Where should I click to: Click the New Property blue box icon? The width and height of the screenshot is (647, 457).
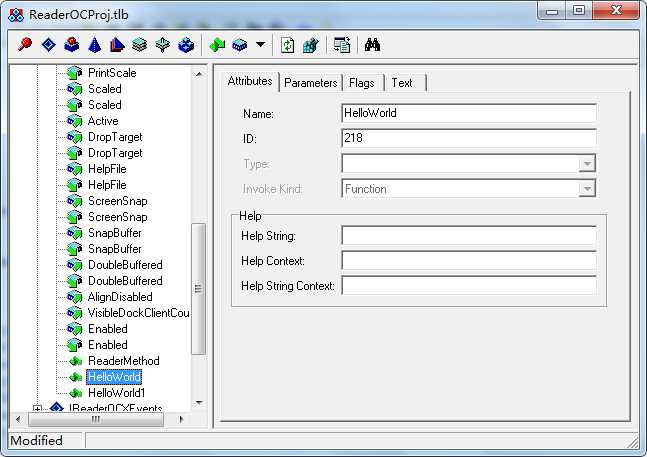point(240,45)
